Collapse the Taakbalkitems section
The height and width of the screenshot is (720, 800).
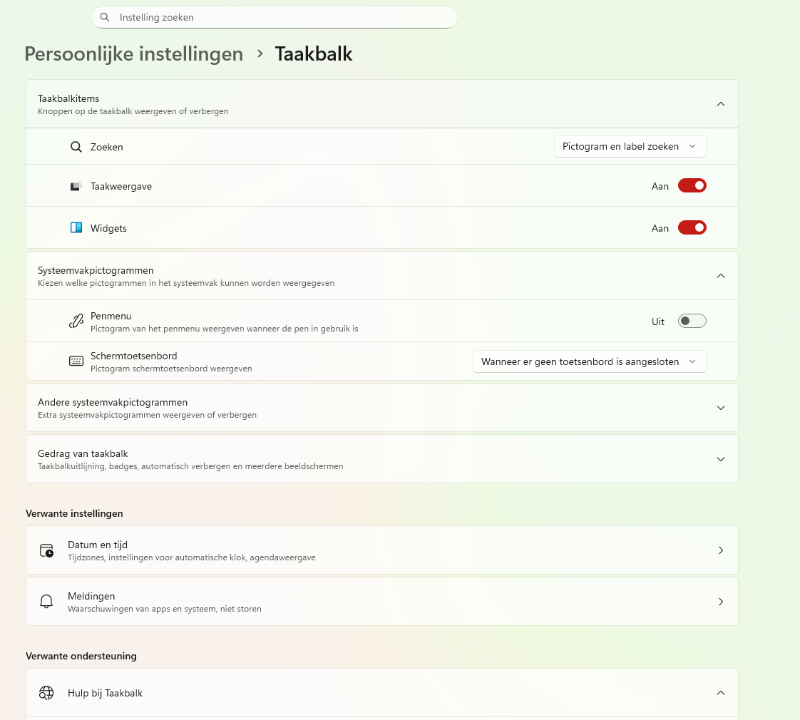(x=720, y=104)
